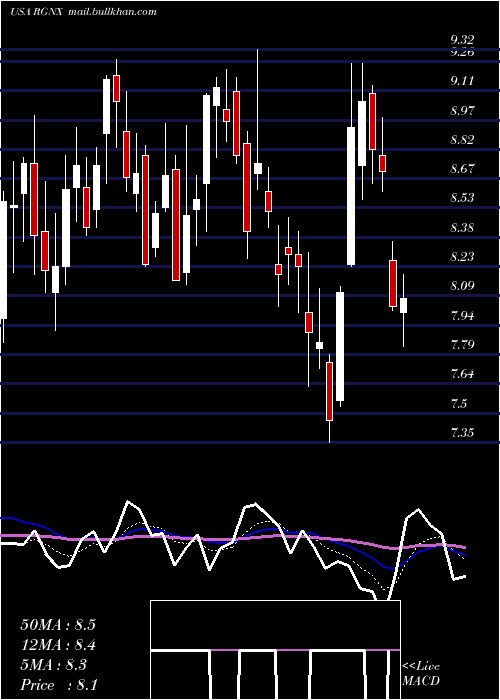500x700 pixels.
Task: Click the '12MA : 8.4' value
Action: click(x=58, y=645)
